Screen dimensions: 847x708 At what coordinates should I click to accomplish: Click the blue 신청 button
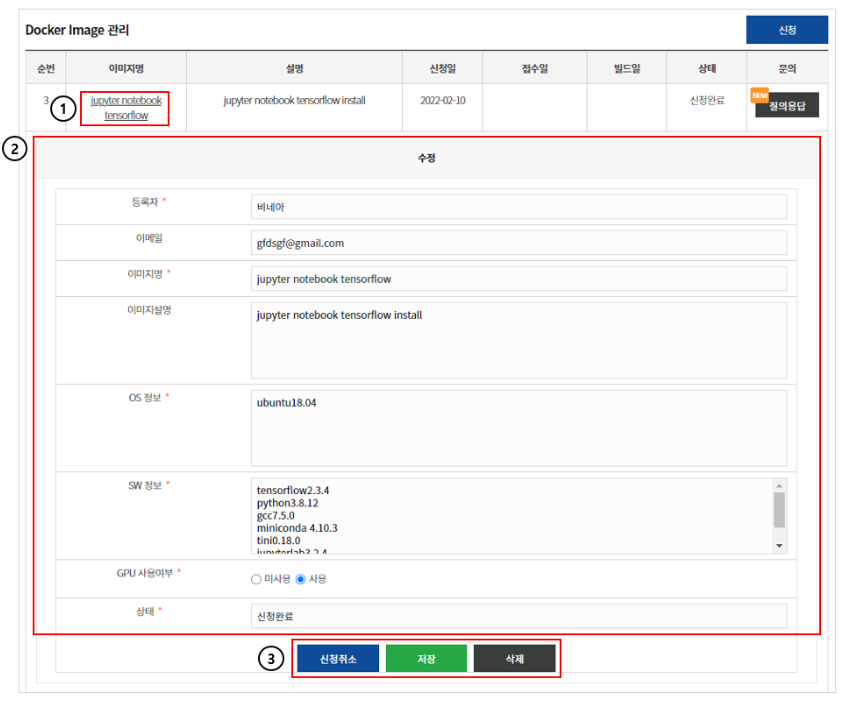[786, 30]
